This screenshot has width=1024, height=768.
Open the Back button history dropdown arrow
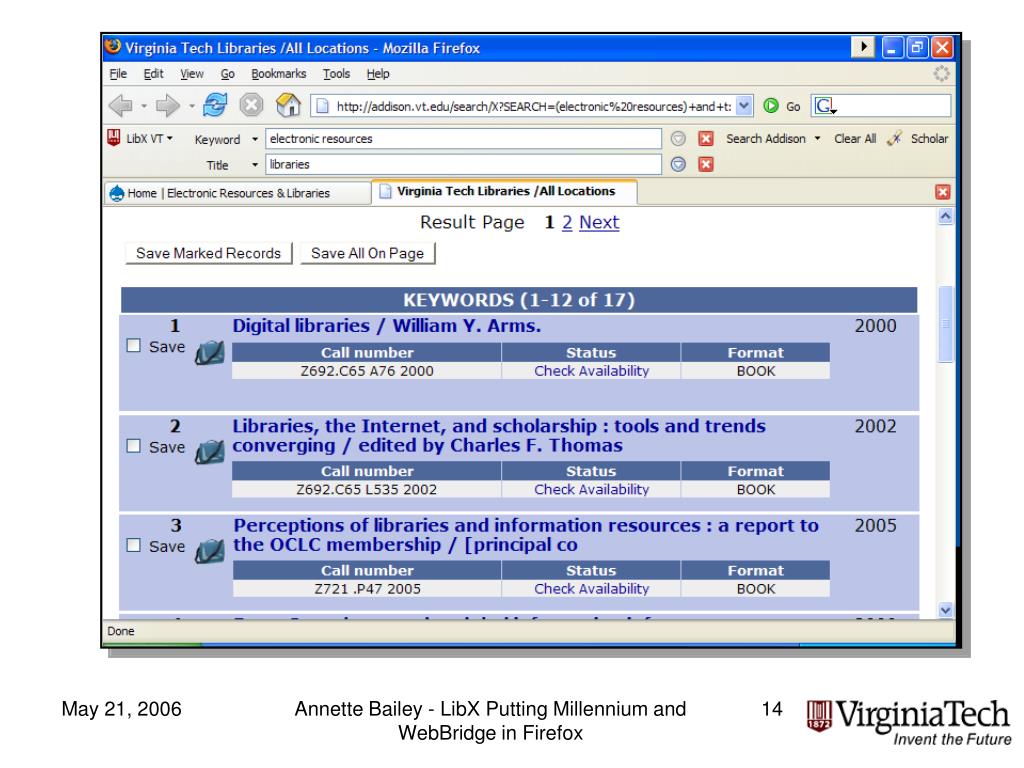144,106
